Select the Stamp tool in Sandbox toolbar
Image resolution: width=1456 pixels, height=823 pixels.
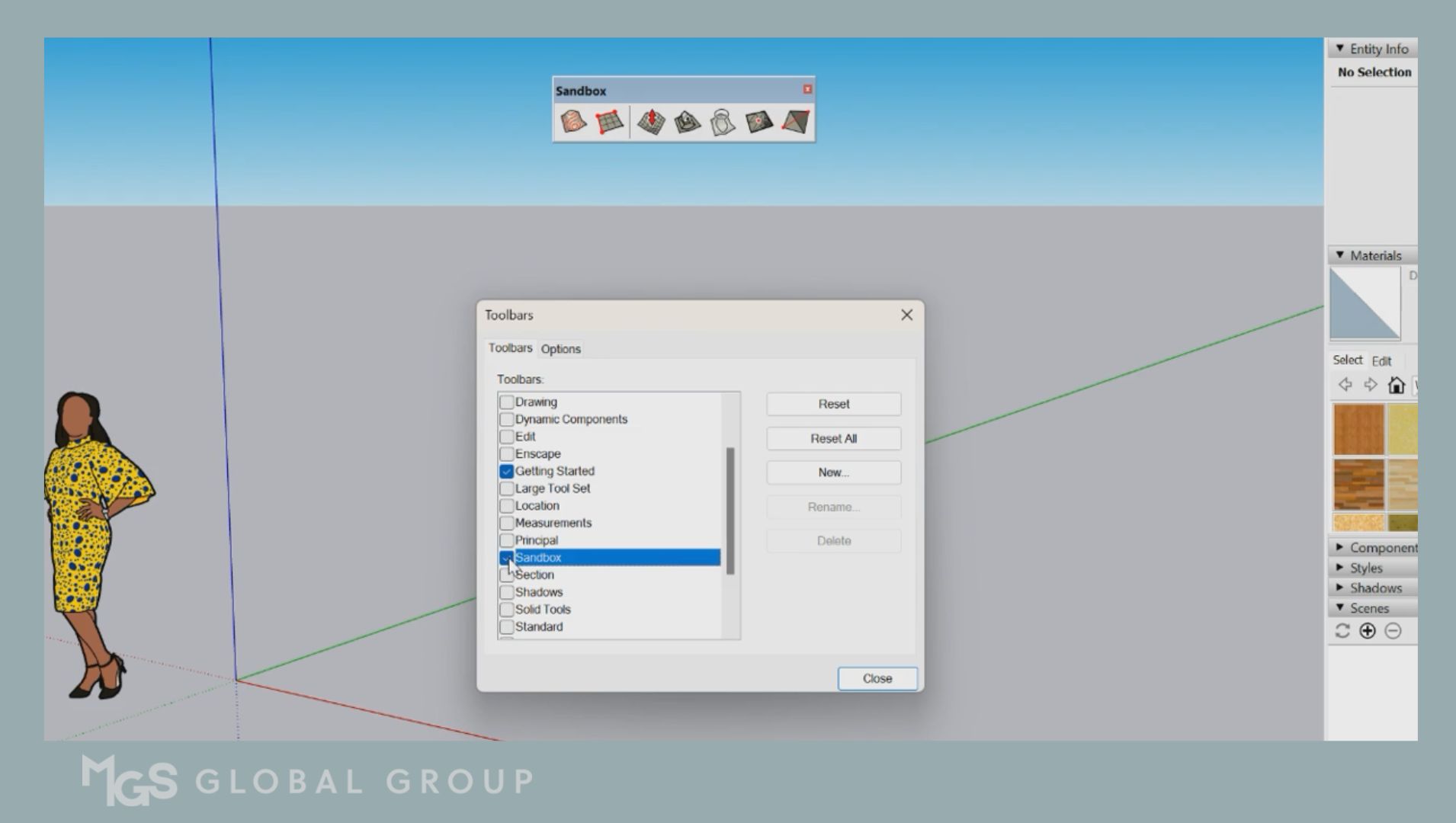click(686, 122)
